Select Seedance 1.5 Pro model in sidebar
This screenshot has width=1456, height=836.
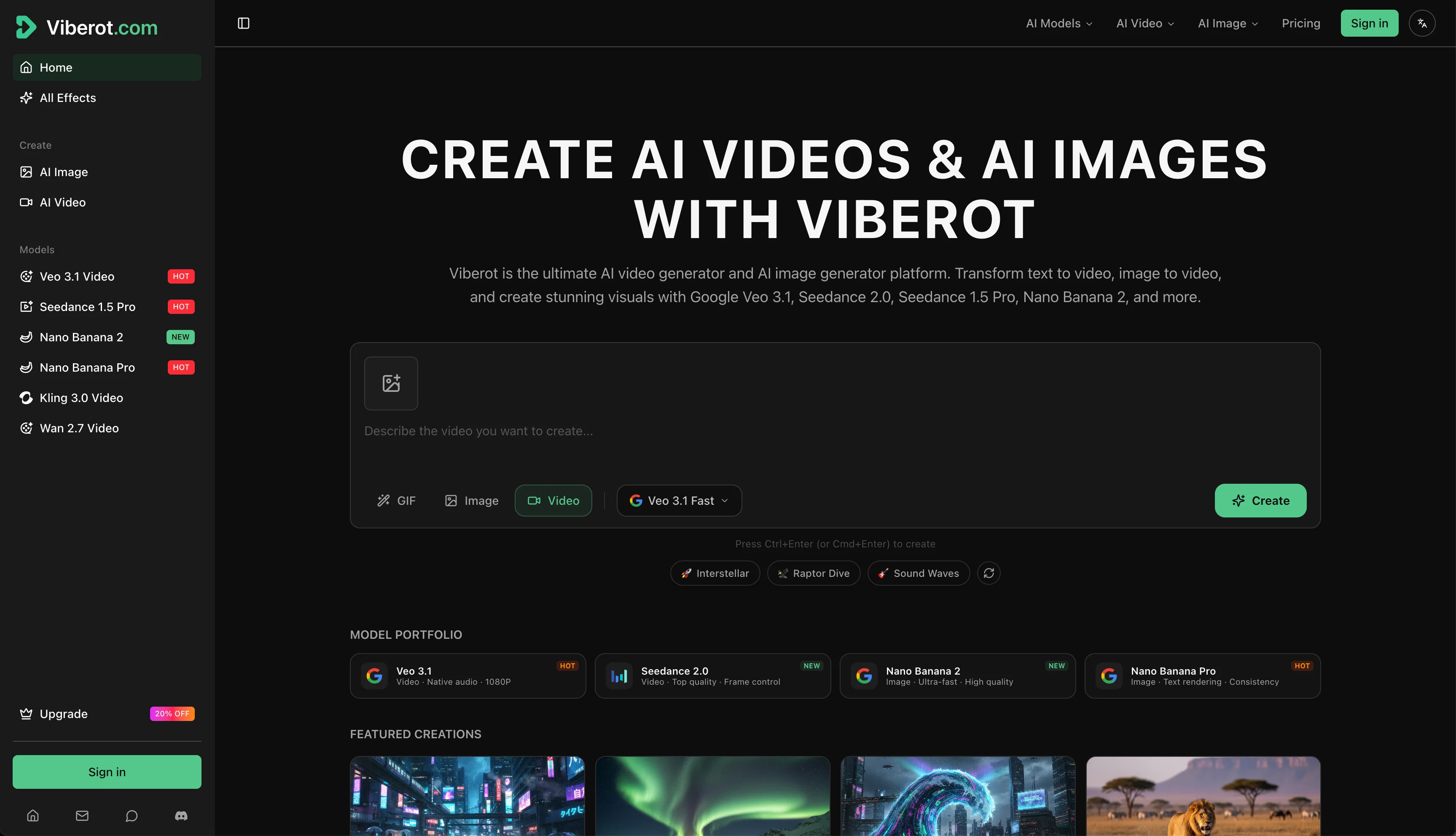tap(107, 307)
